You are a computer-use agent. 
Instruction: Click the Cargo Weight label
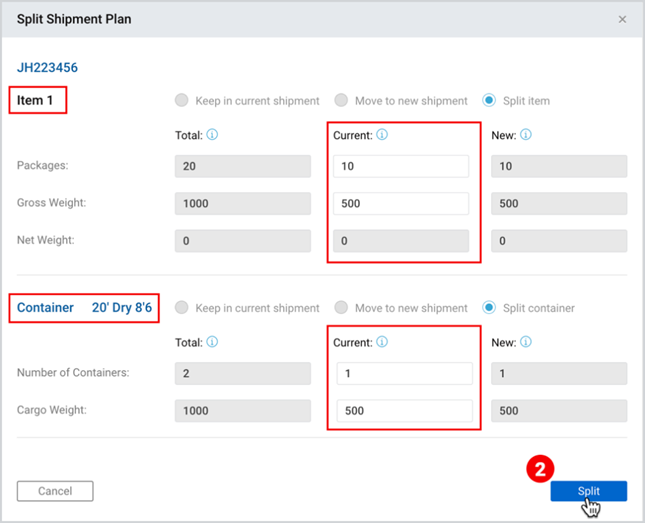coord(52,410)
